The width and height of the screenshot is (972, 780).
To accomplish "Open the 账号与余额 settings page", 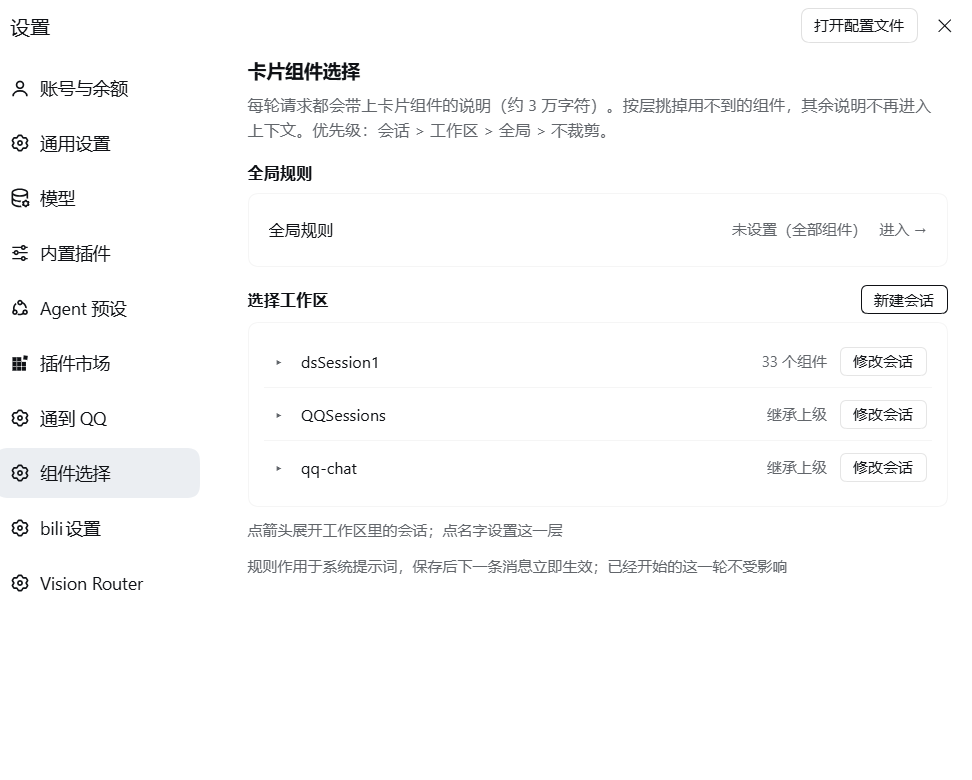I will pos(99,89).
